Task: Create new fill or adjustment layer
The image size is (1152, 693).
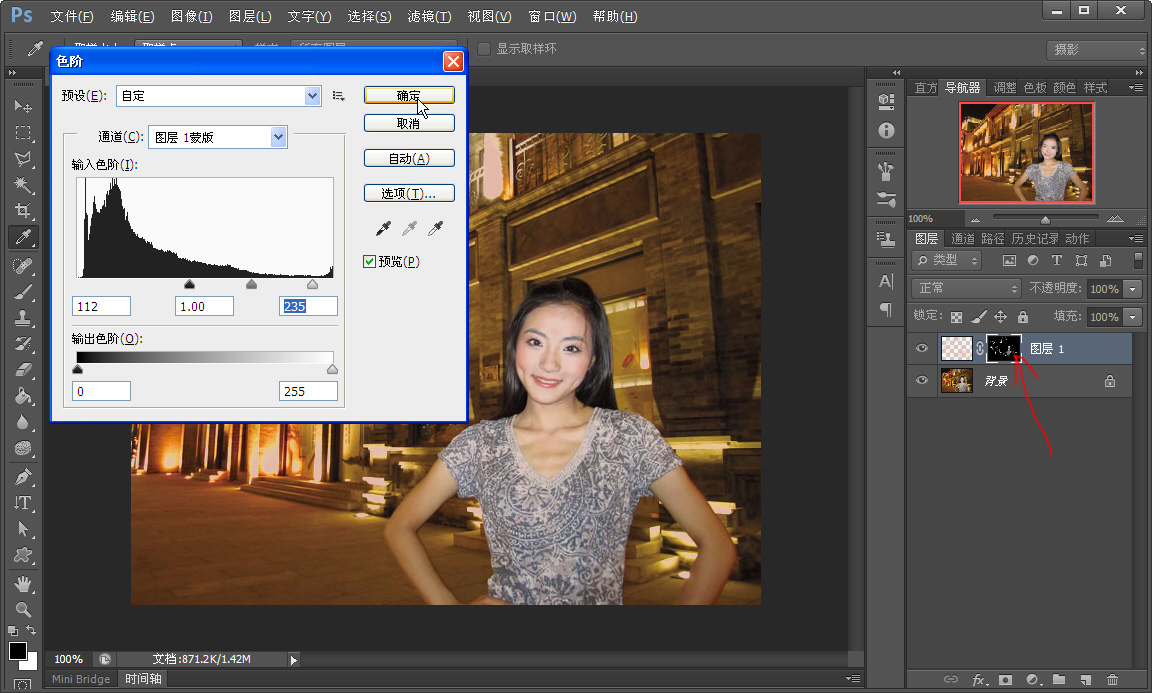Action: (x=1032, y=680)
